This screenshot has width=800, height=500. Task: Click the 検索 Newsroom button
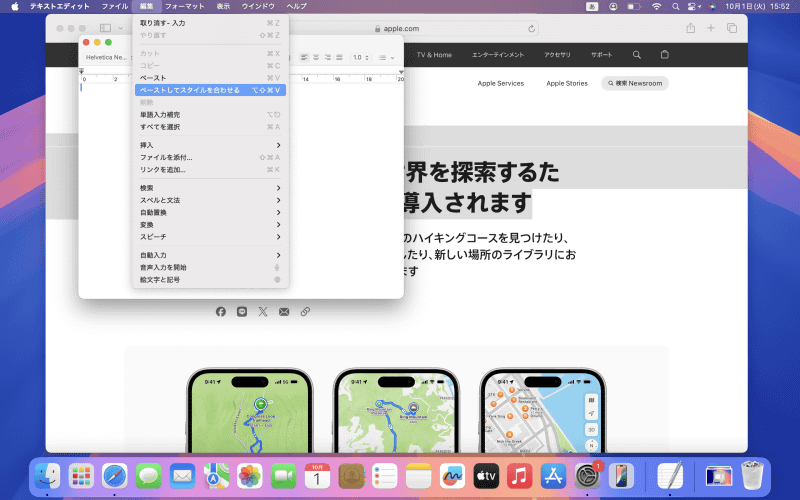coord(635,83)
